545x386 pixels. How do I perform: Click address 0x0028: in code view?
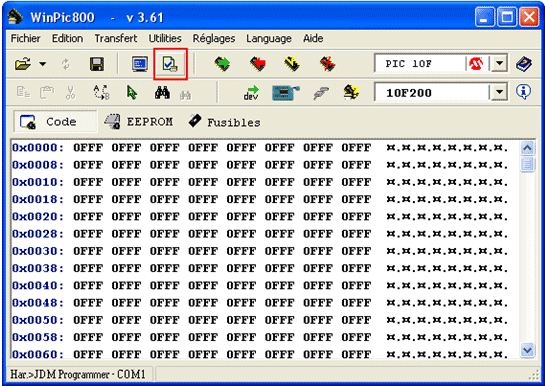(38, 234)
